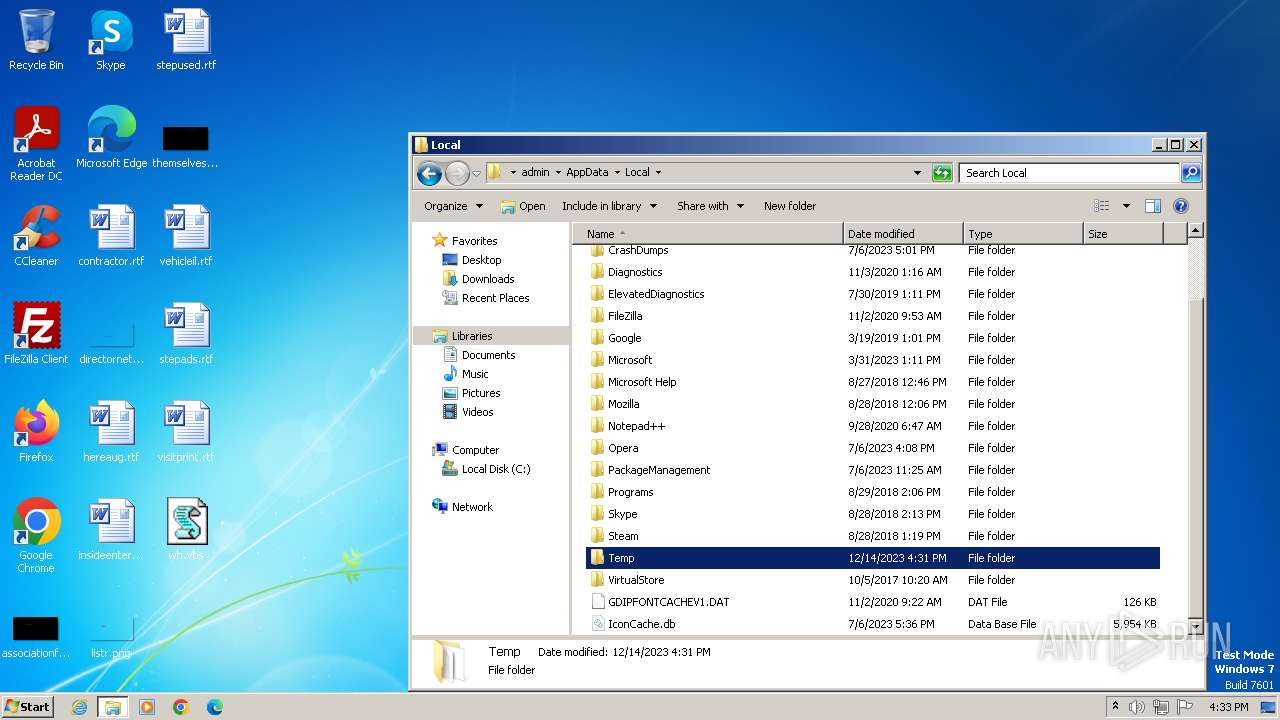Screen dimensions: 1280x720
Task: Sort by the Size column header
Action: pos(1123,234)
